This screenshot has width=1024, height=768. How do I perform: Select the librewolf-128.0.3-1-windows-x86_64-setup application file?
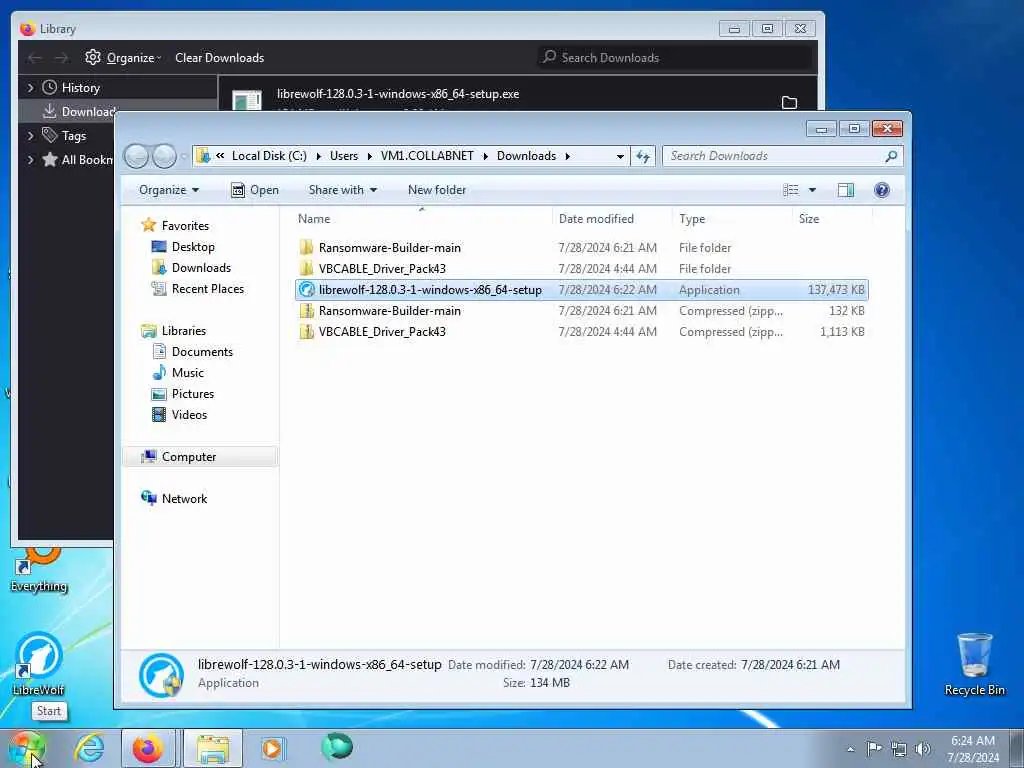click(581, 289)
